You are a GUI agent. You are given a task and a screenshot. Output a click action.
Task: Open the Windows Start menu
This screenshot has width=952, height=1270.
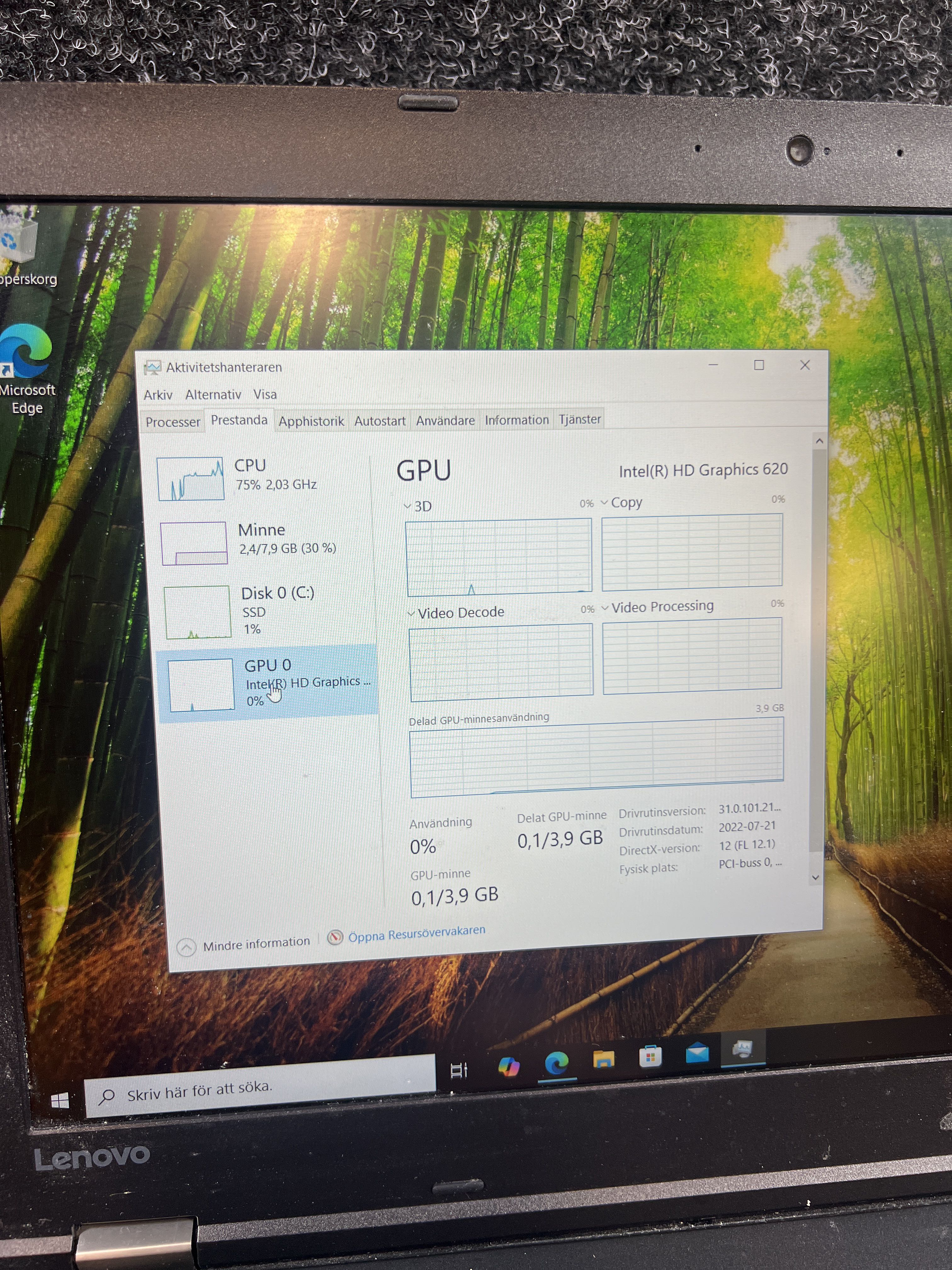tap(60, 1101)
